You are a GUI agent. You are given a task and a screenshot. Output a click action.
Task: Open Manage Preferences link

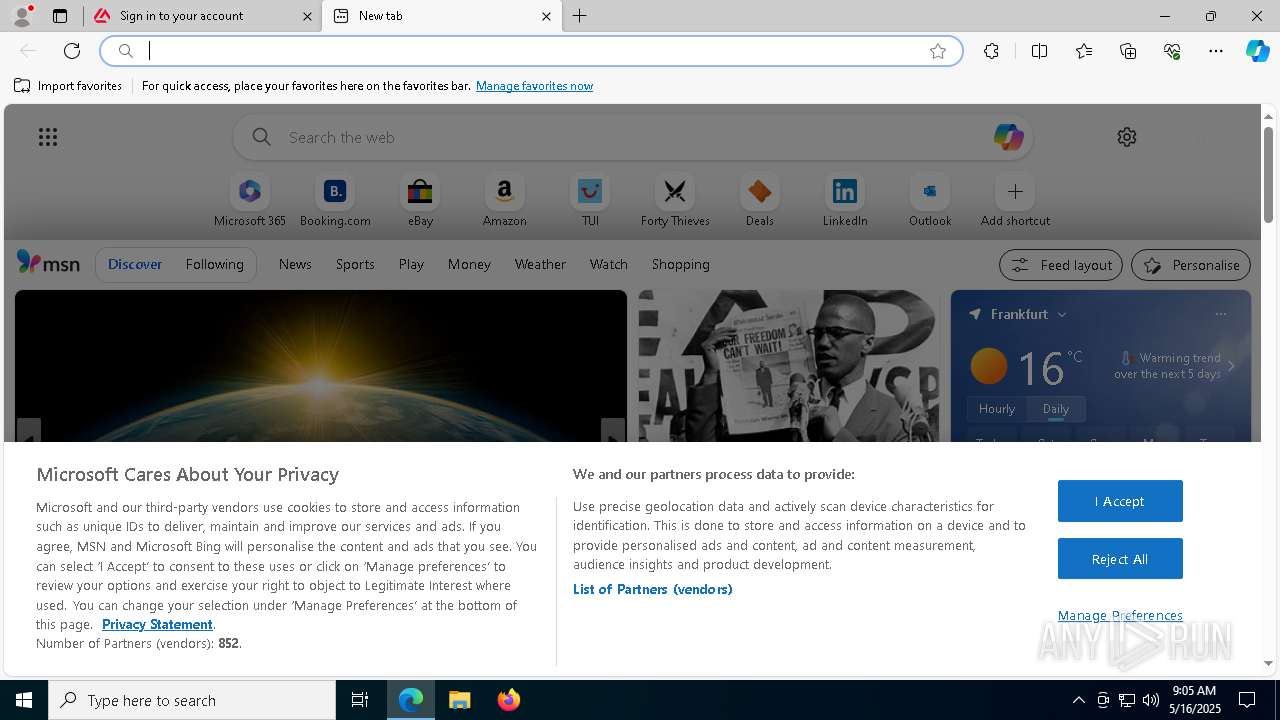coord(1120,615)
